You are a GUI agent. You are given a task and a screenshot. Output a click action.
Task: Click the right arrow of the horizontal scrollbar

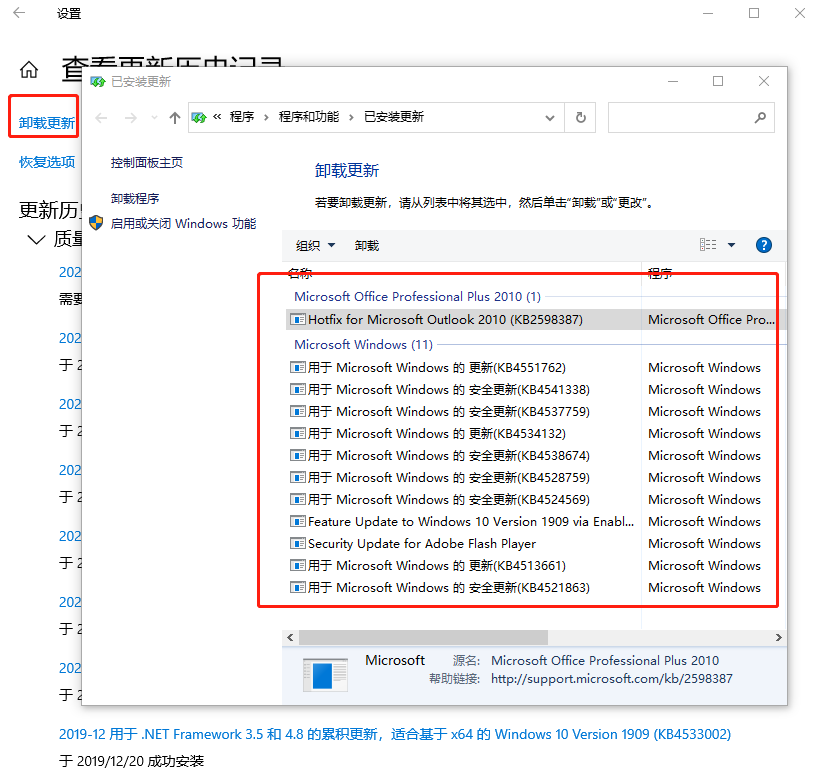tap(778, 637)
